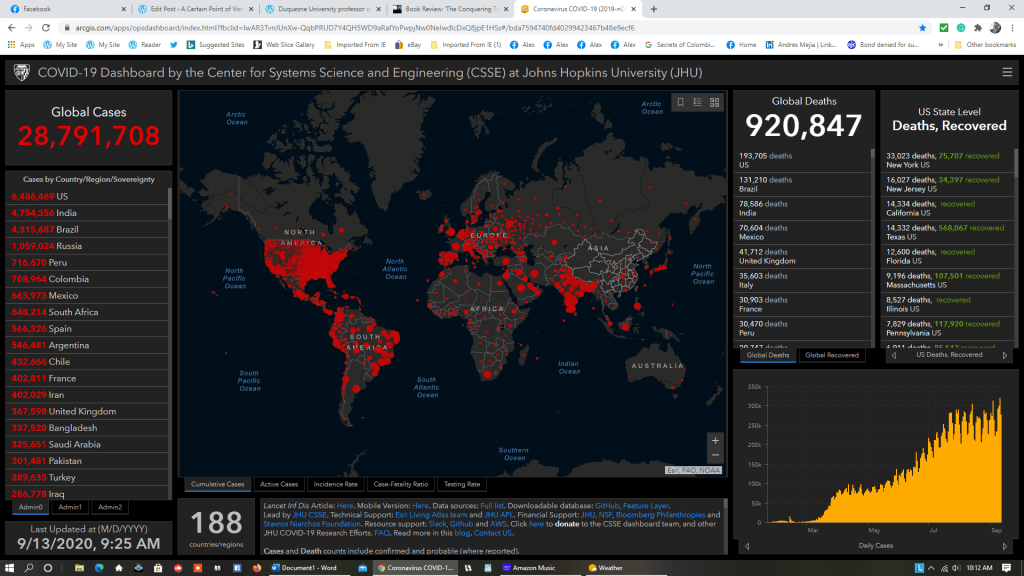Switch to the Active Cases tab
The height and width of the screenshot is (576, 1024).
click(279, 484)
